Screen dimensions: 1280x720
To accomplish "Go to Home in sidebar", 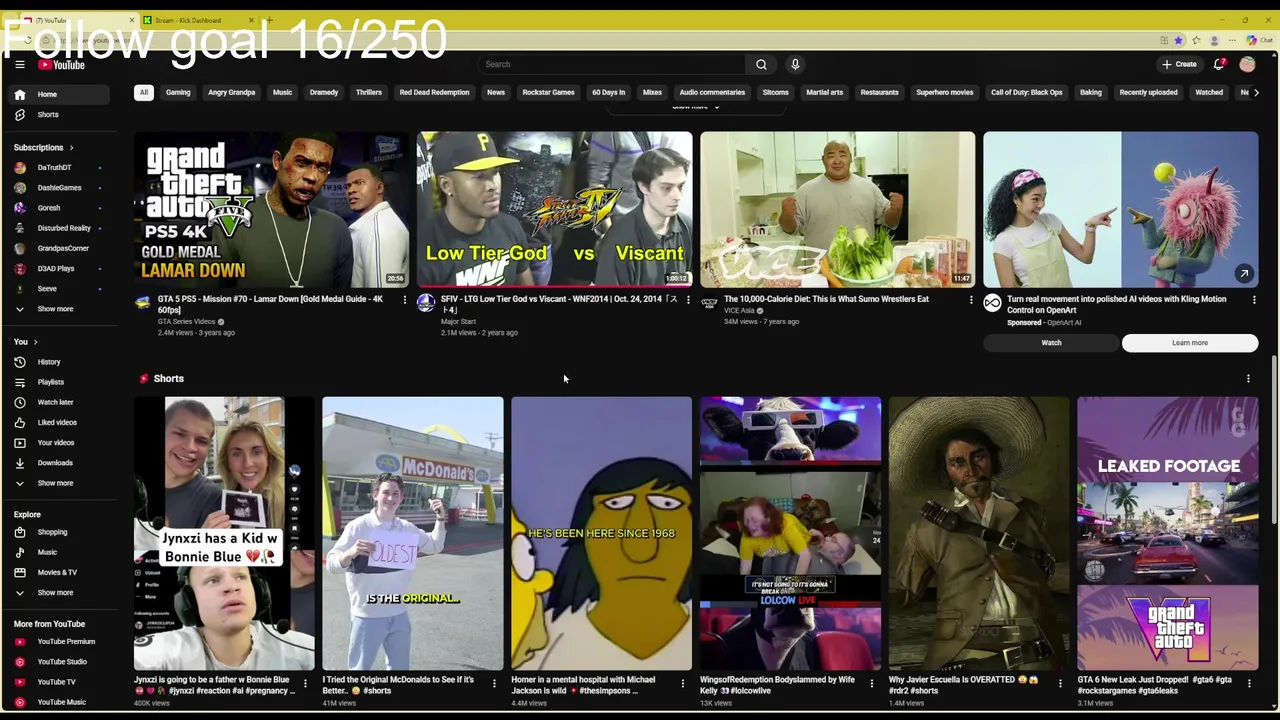I will (x=60, y=94).
